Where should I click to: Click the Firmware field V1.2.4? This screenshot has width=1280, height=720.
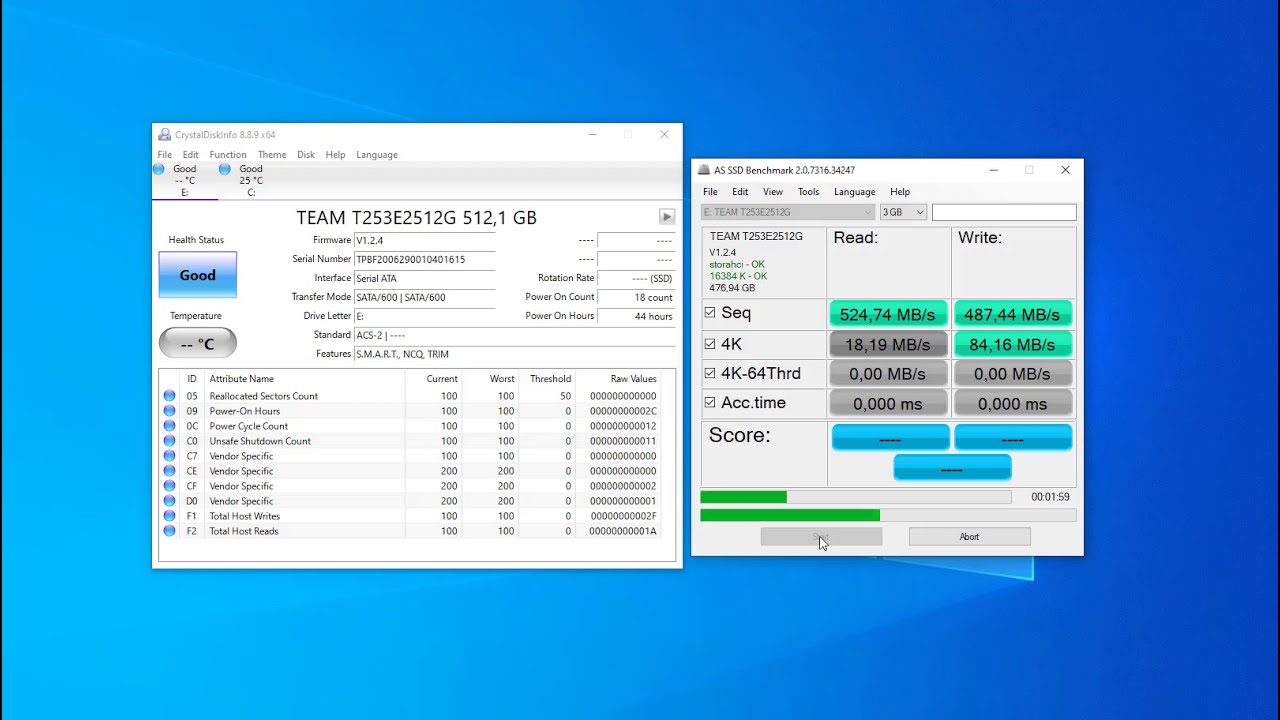point(425,240)
